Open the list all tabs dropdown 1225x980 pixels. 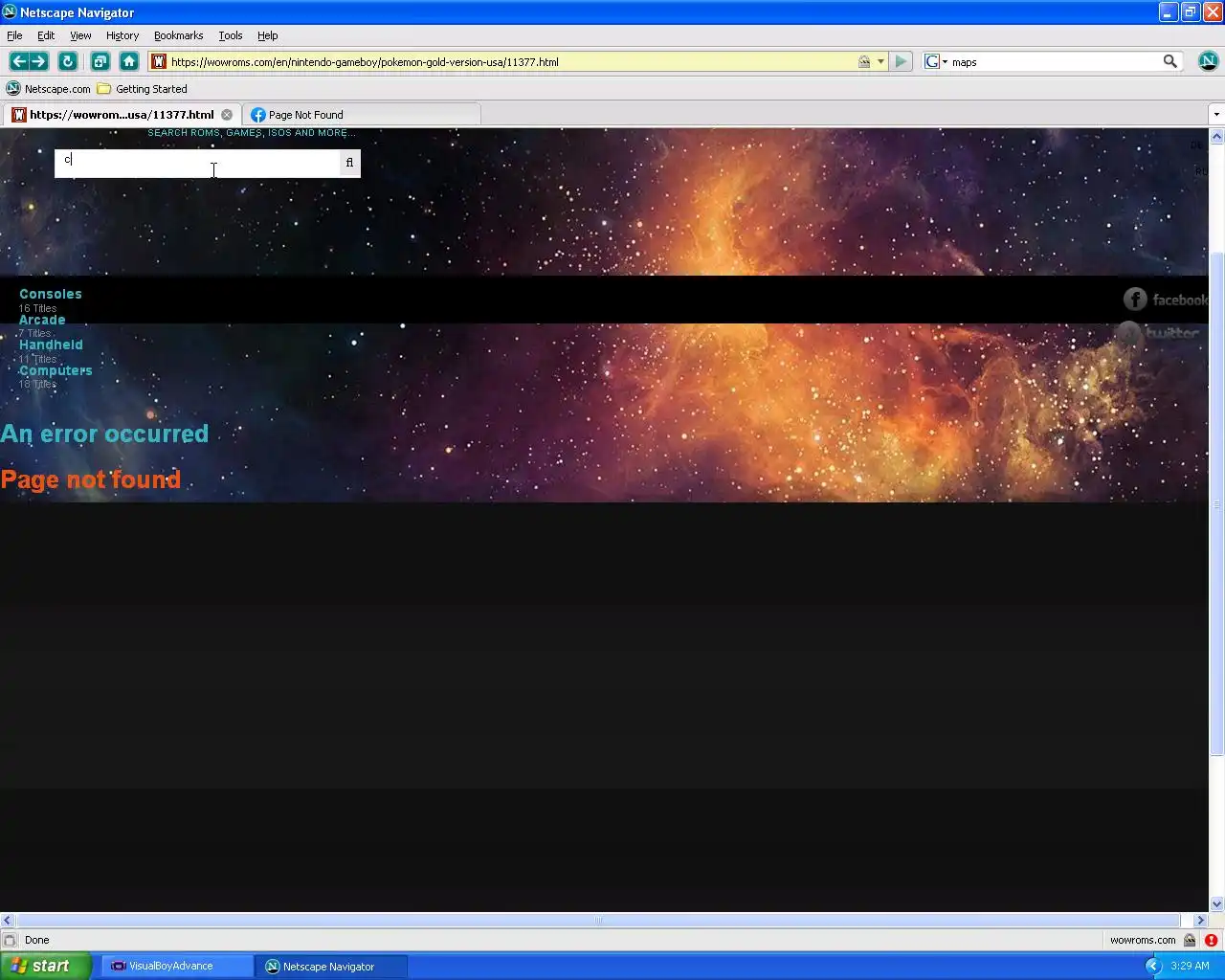point(1216,115)
